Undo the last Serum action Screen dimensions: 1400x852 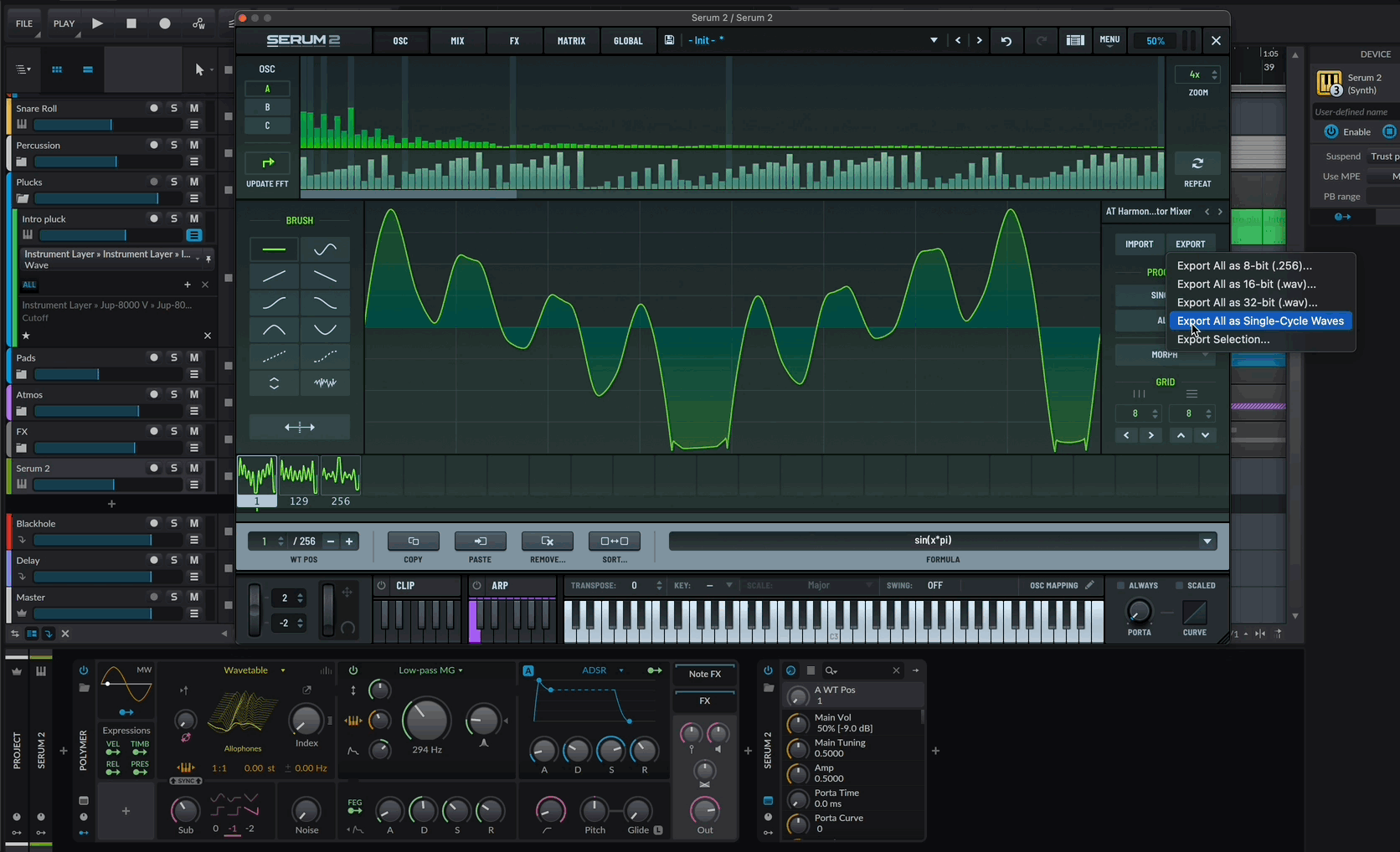(1006, 40)
